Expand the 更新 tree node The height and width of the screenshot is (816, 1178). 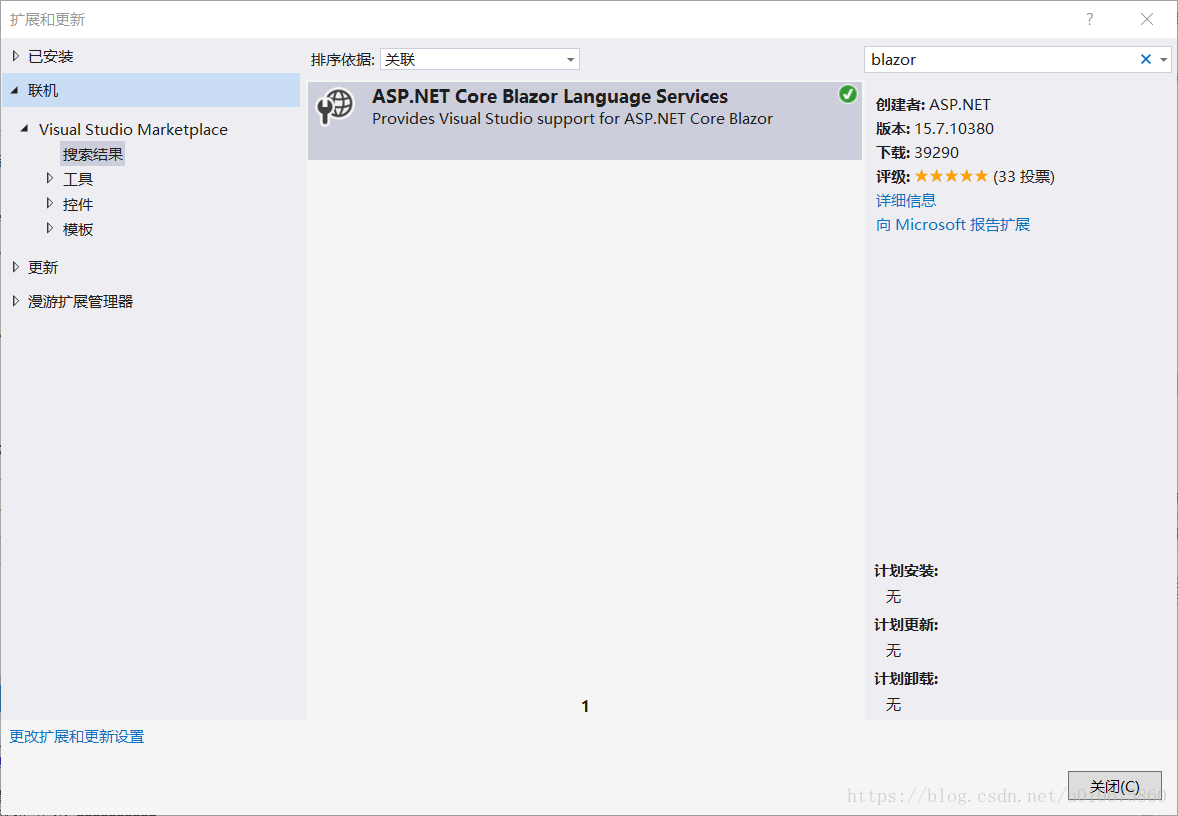[x=16, y=267]
